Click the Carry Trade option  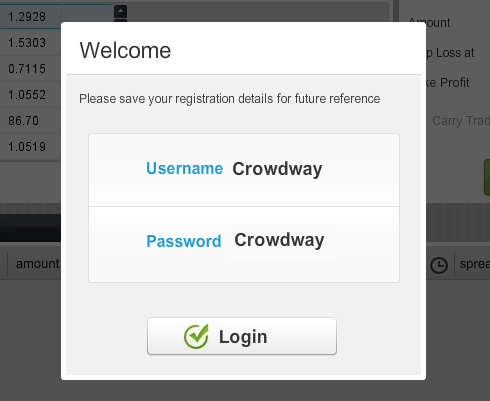pos(461,121)
